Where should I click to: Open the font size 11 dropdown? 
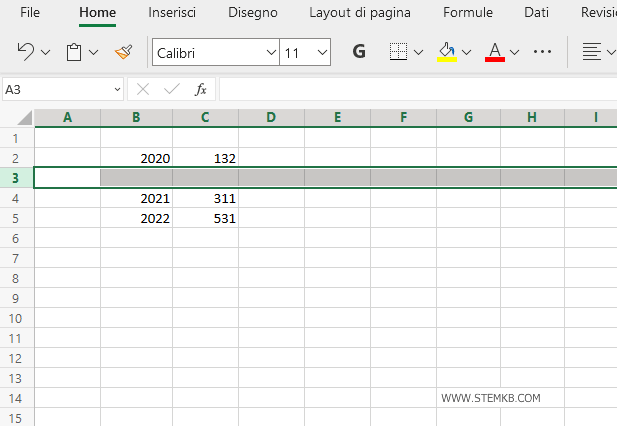321,52
